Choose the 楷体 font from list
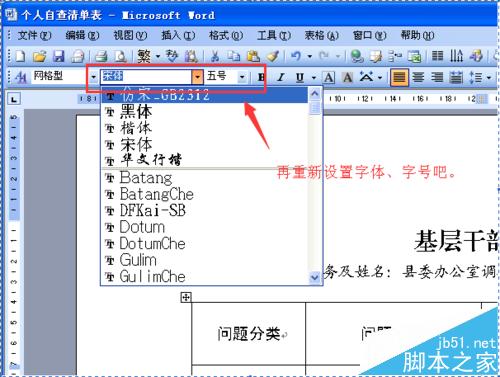The image size is (500, 377). [x=204, y=128]
